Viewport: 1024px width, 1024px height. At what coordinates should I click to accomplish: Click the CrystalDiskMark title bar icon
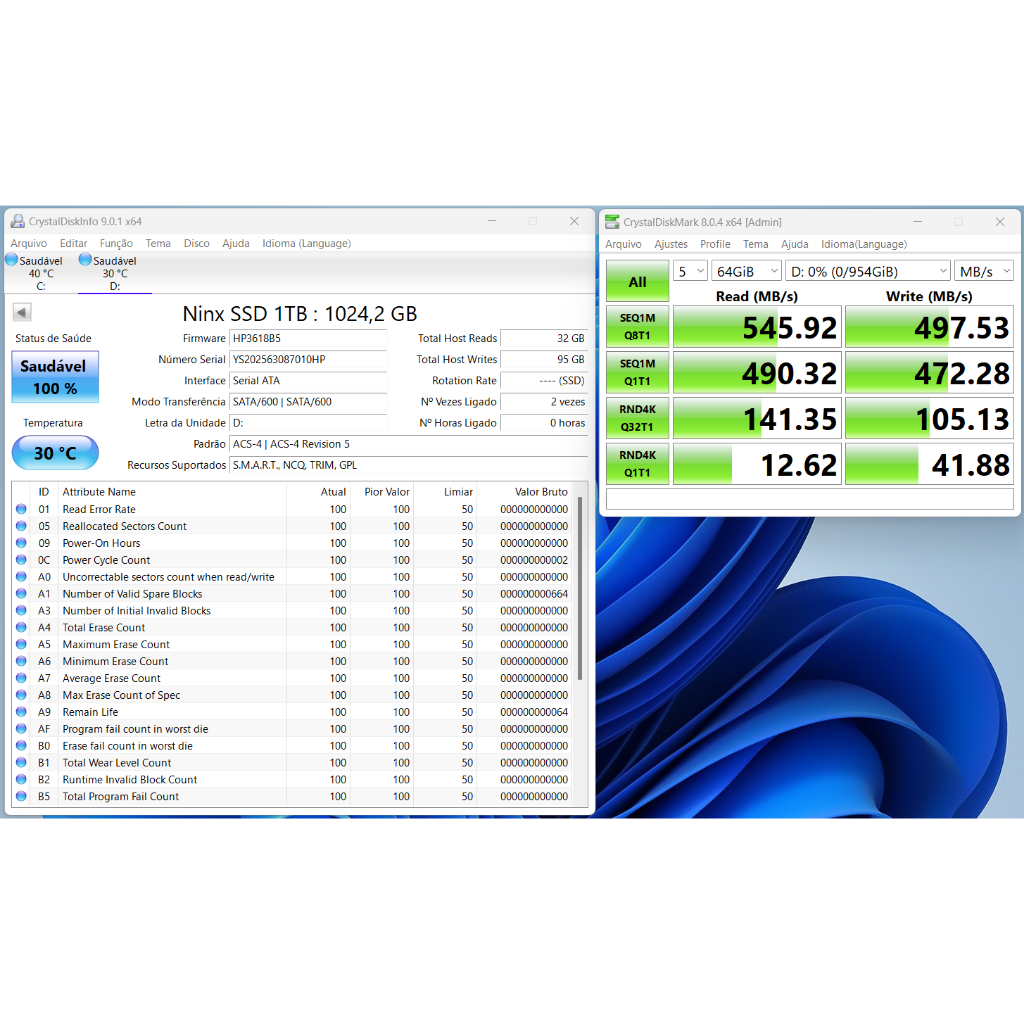pos(612,221)
